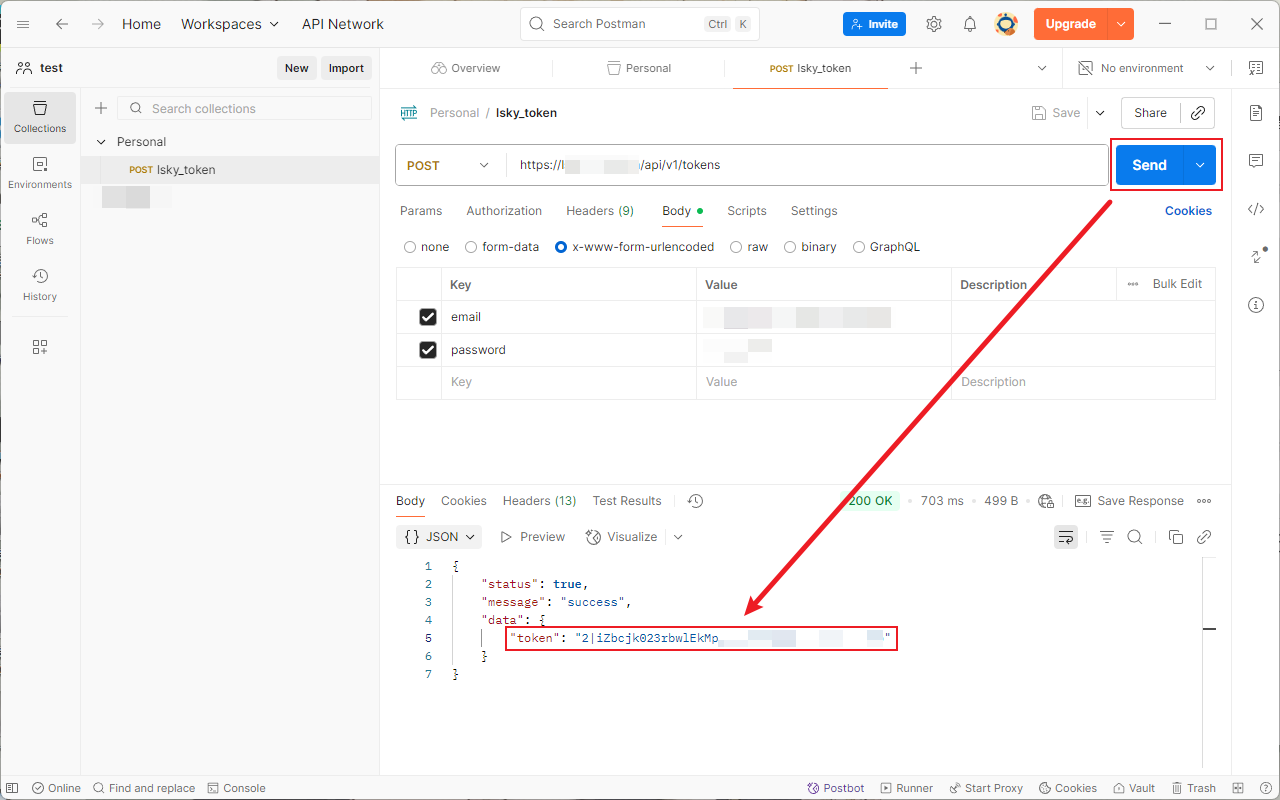The image size is (1280, 800).
Task: Open the Upgrade dropdown arrow
Action: coord(1121,24)
